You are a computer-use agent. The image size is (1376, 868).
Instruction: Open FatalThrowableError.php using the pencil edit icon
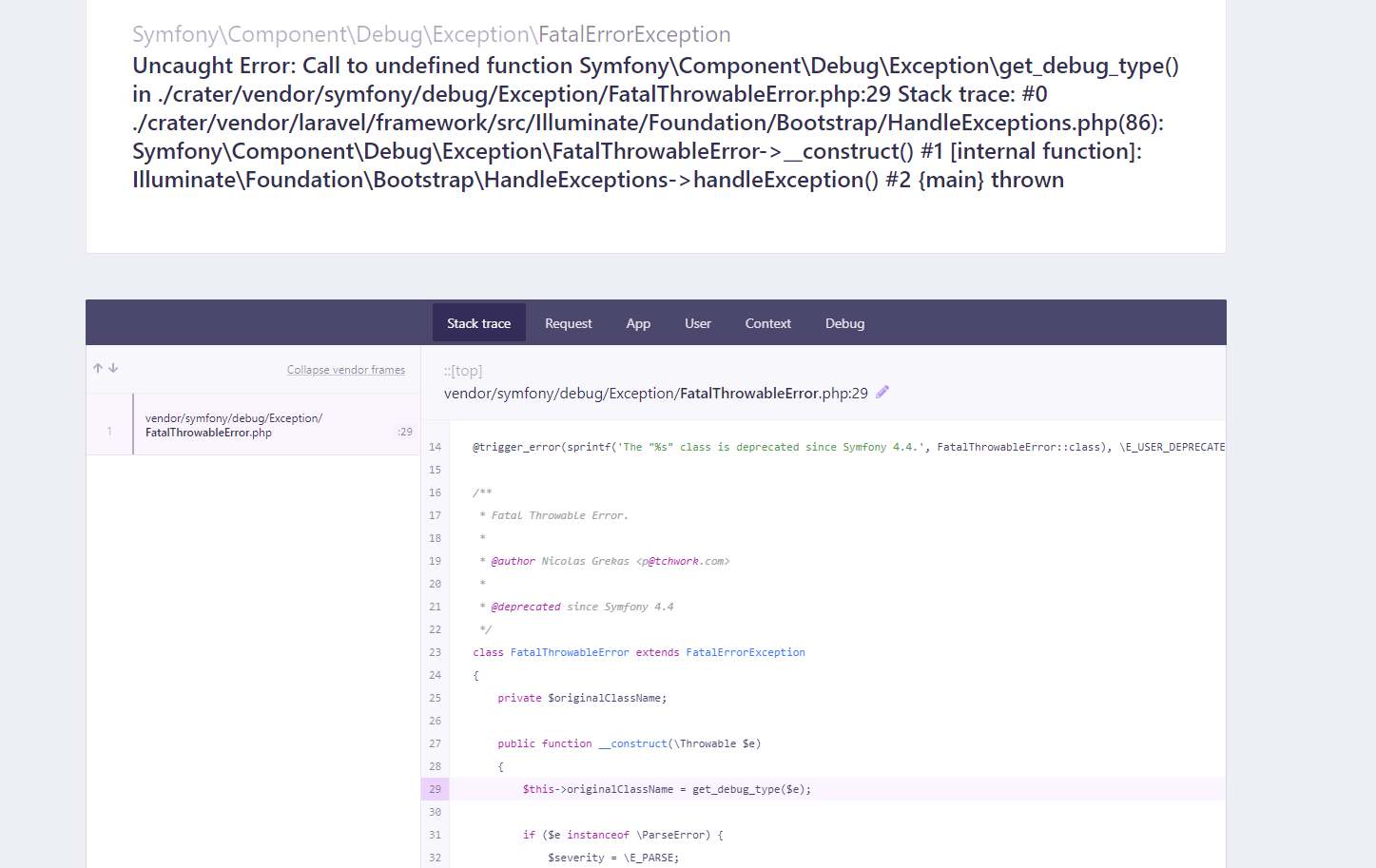[x=882, y=392]
